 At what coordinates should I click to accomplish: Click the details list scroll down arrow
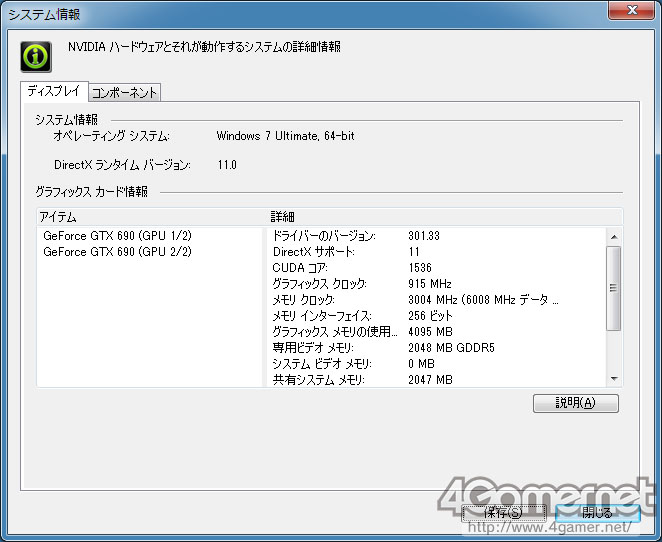(614, 379)
